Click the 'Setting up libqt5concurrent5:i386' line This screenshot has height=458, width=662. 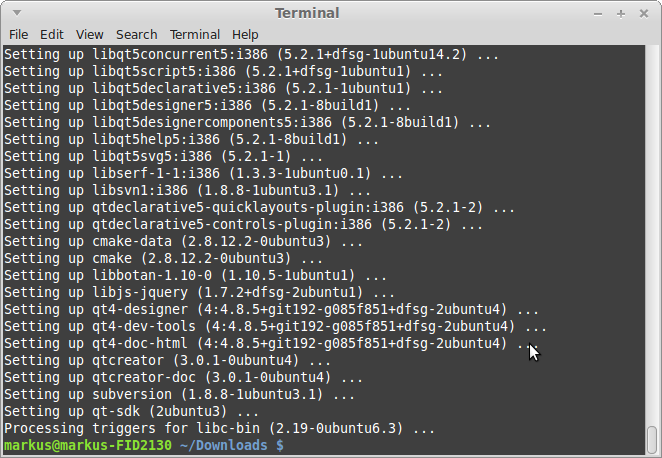[x=250, y=53]
